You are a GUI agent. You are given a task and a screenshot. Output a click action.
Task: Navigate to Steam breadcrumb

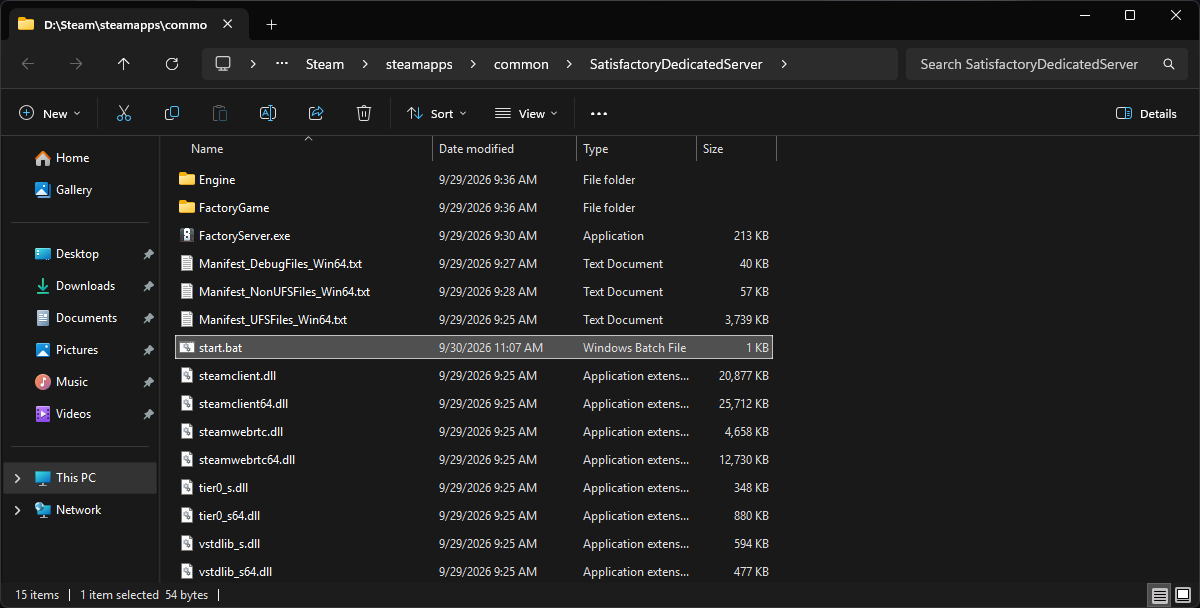[325, 64]
